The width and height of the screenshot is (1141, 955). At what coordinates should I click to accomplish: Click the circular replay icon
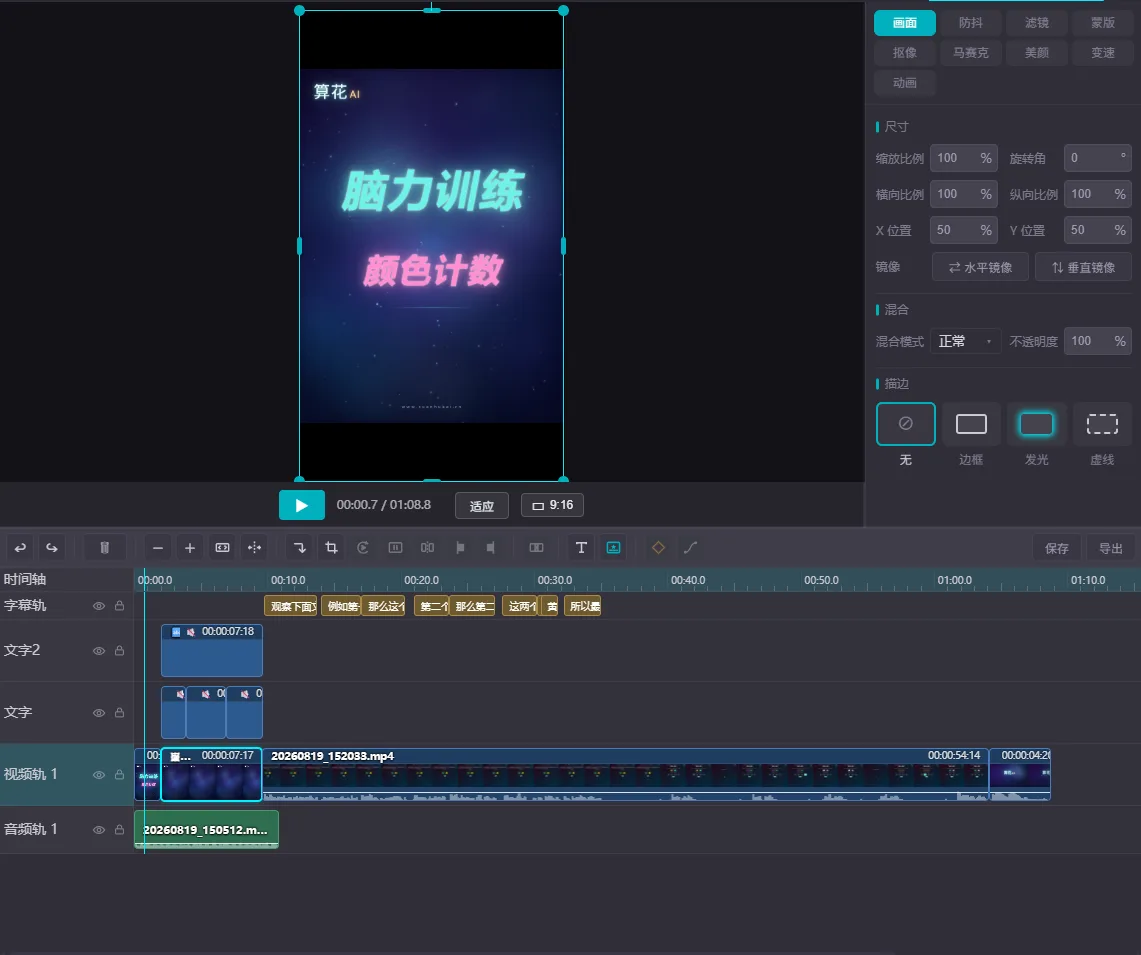tap(363, 547)
